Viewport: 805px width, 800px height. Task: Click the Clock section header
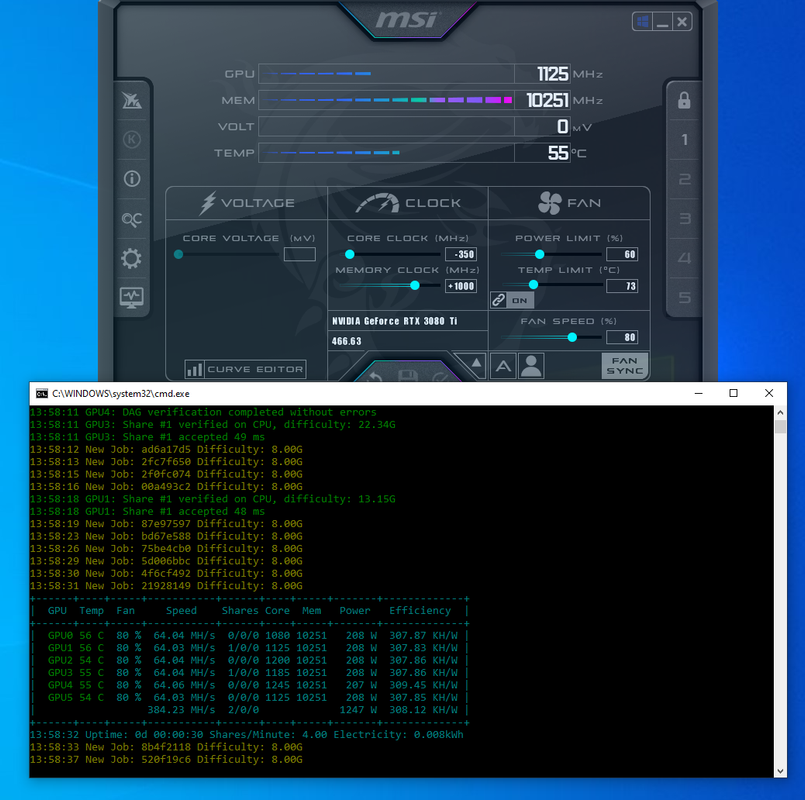click(x=408, y=203)
